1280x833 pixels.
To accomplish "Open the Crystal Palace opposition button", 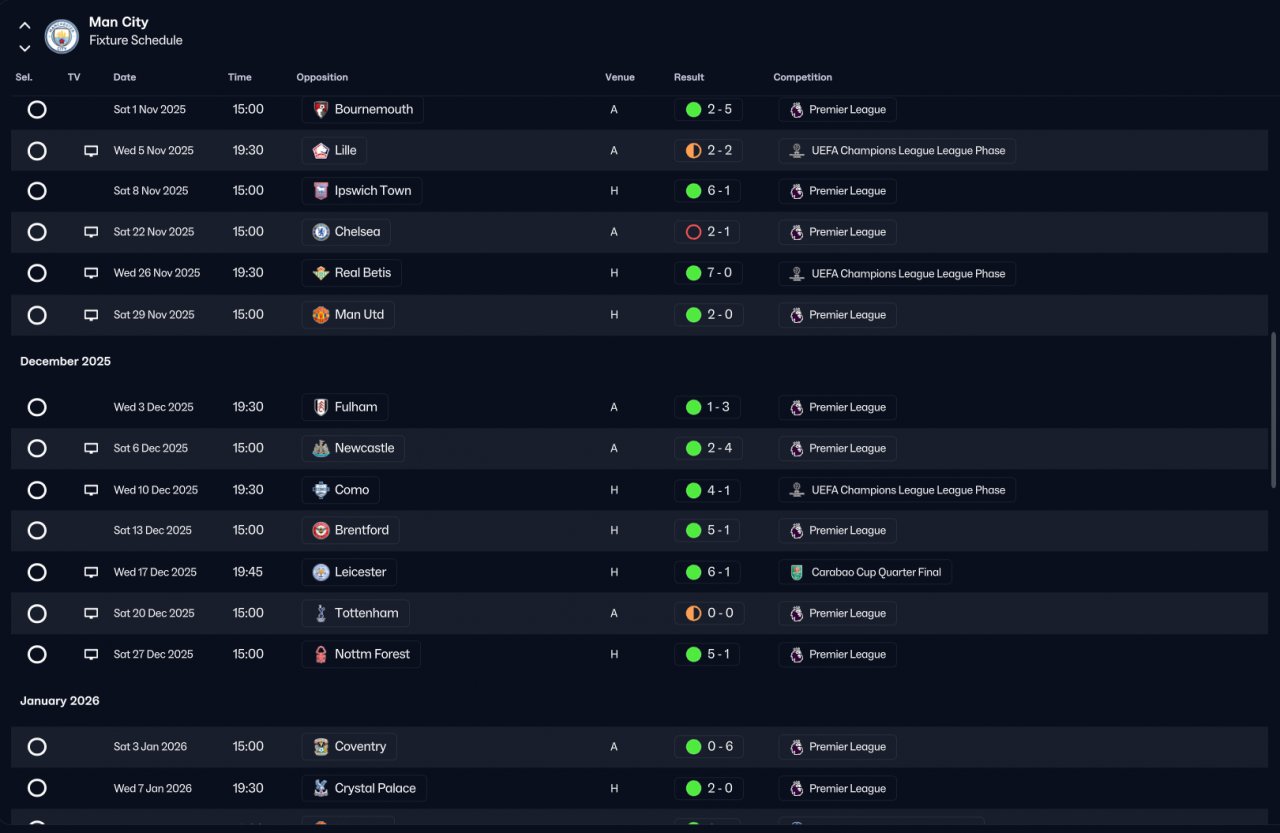I will (x=364, y=788).
